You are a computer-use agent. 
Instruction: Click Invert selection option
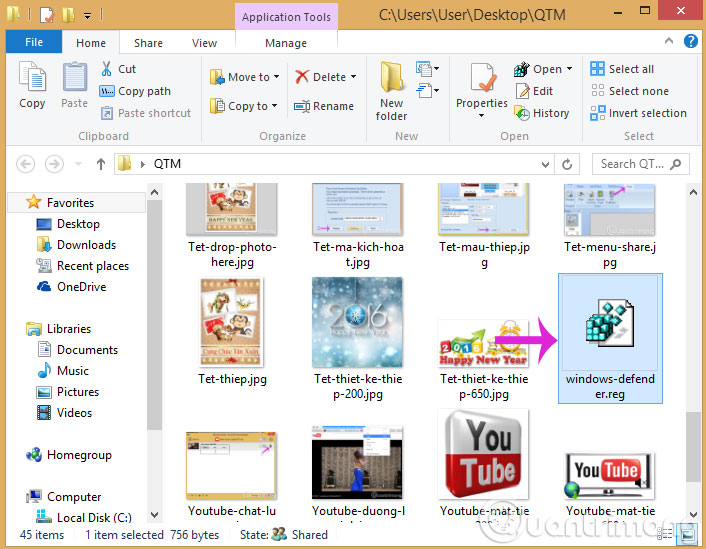point(598,113)
